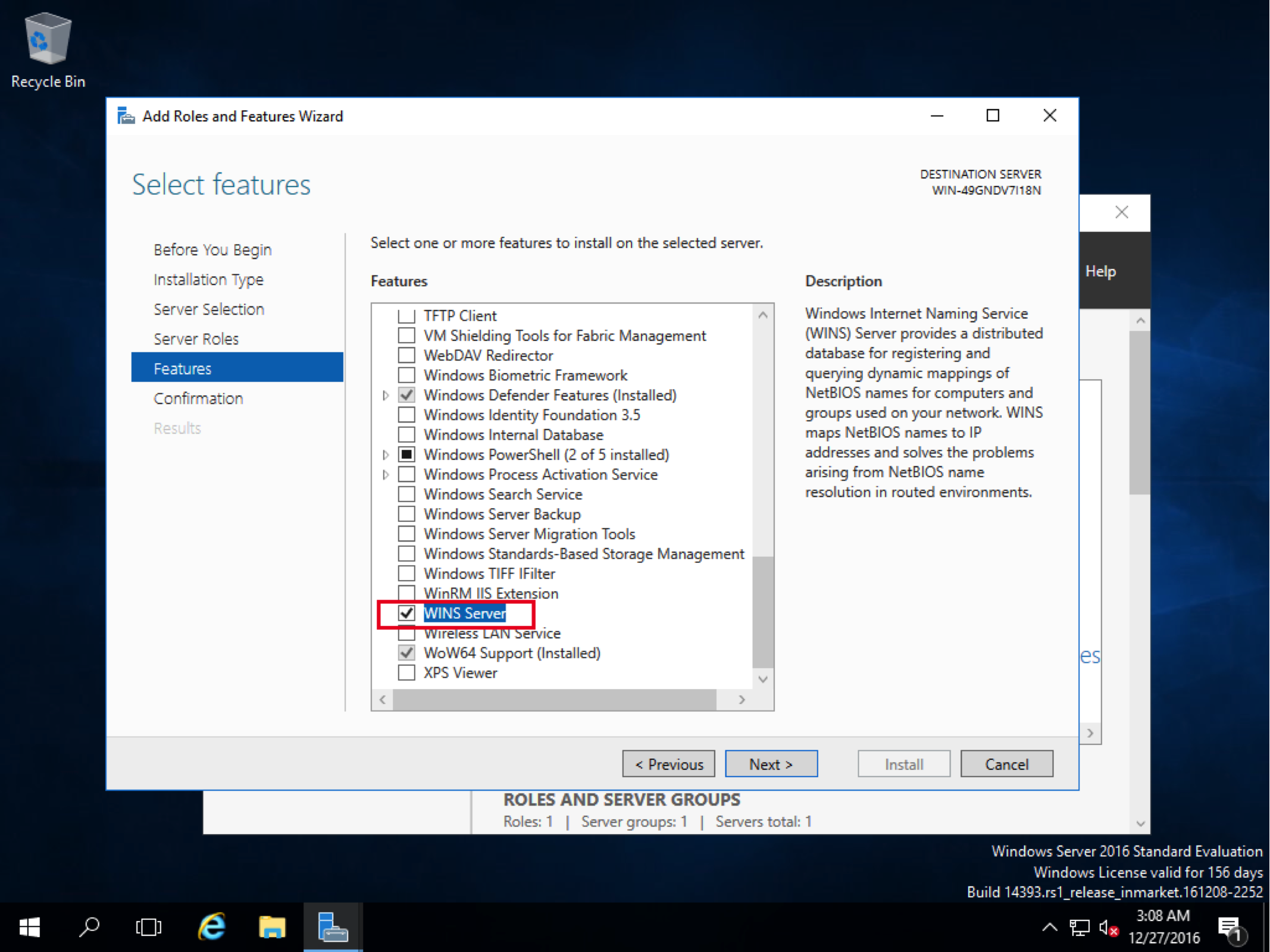
Task: Select Windows Standards-Based Storage Management row
Action: point(584,553)
